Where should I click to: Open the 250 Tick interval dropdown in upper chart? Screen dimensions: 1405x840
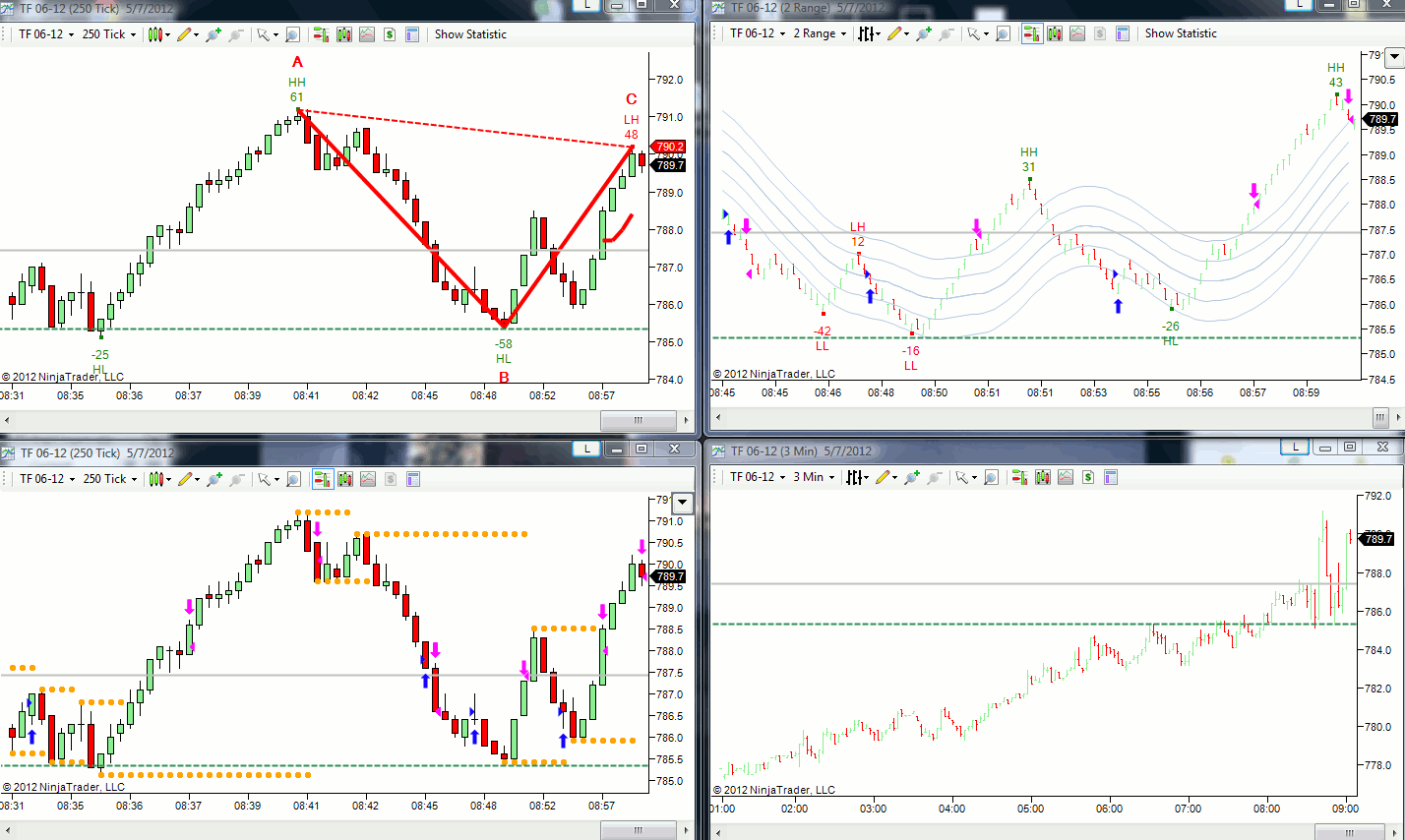tap(109, 34)
